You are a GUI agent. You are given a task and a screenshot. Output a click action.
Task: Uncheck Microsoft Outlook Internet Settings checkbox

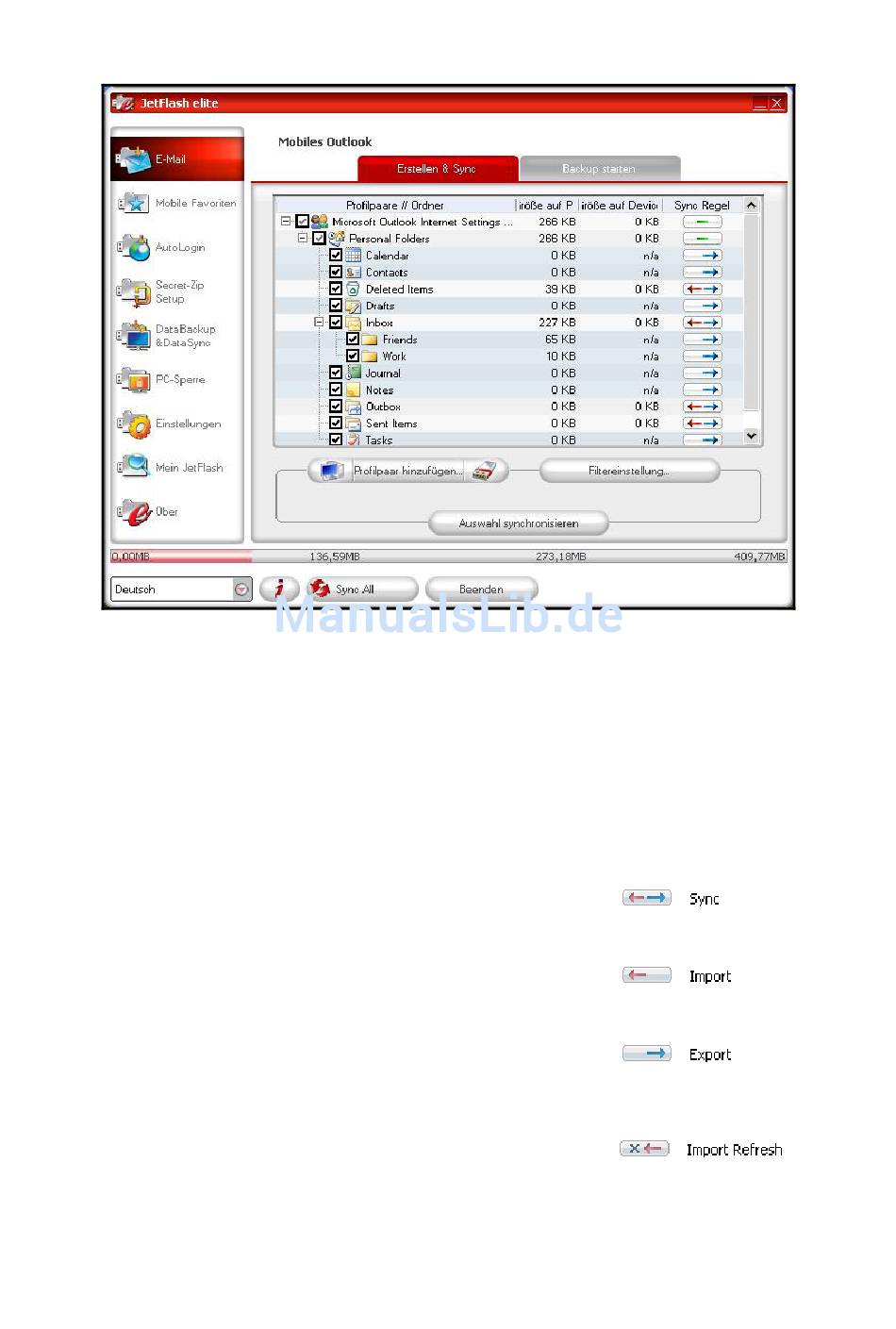coord(302,222)
